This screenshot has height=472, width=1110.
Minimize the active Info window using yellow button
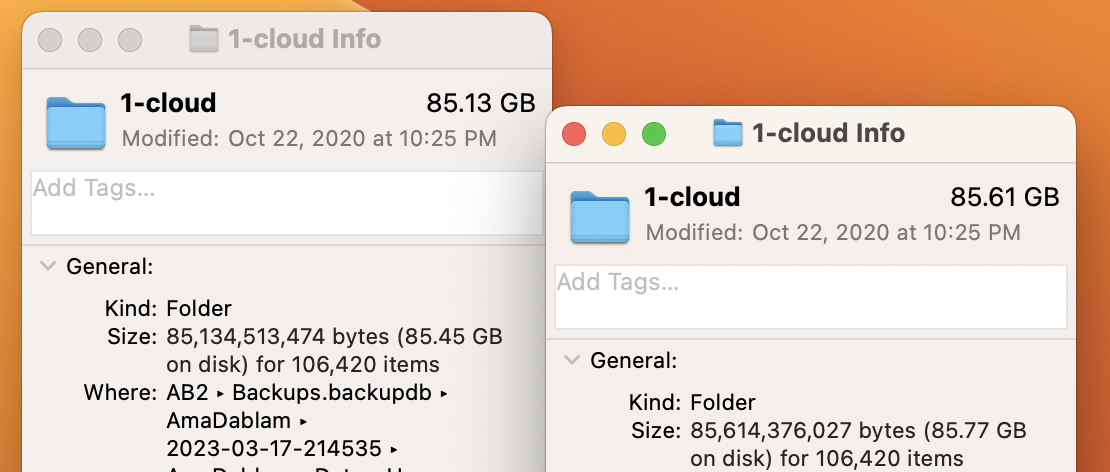click(x=614, y=134)
